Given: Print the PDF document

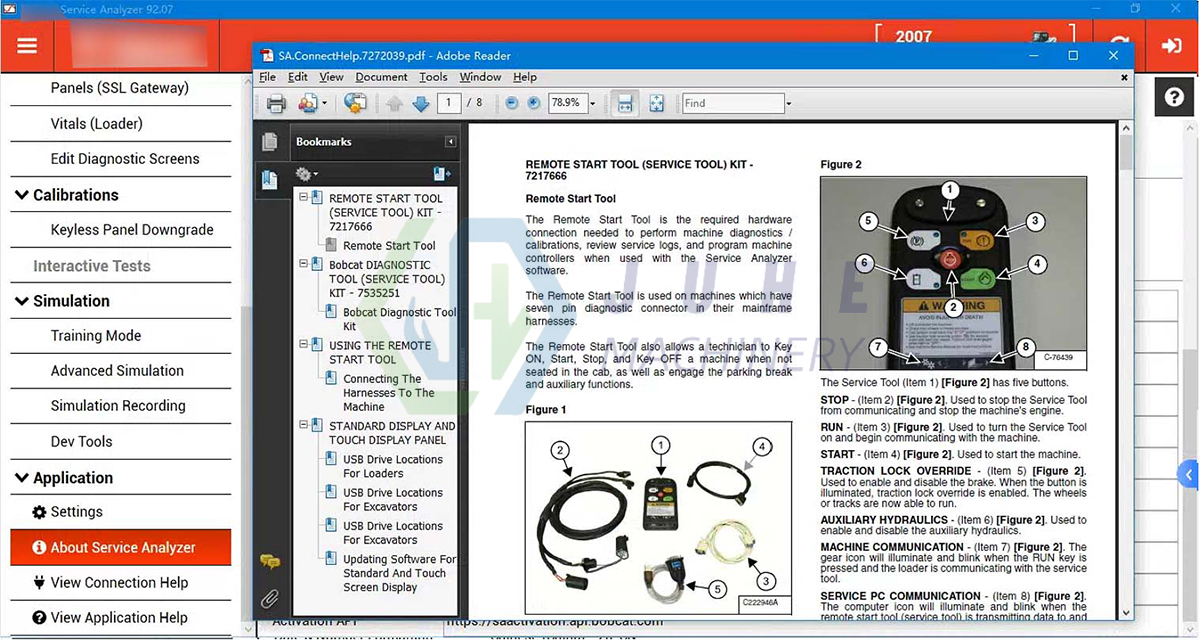Looking at the screenshot, I should 275,103.
